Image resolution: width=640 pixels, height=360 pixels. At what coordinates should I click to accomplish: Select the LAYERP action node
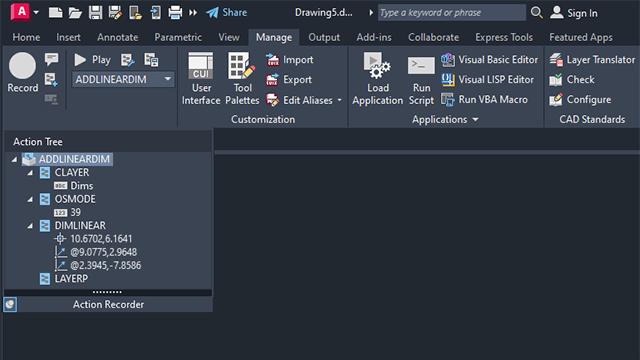click(63, 279)
